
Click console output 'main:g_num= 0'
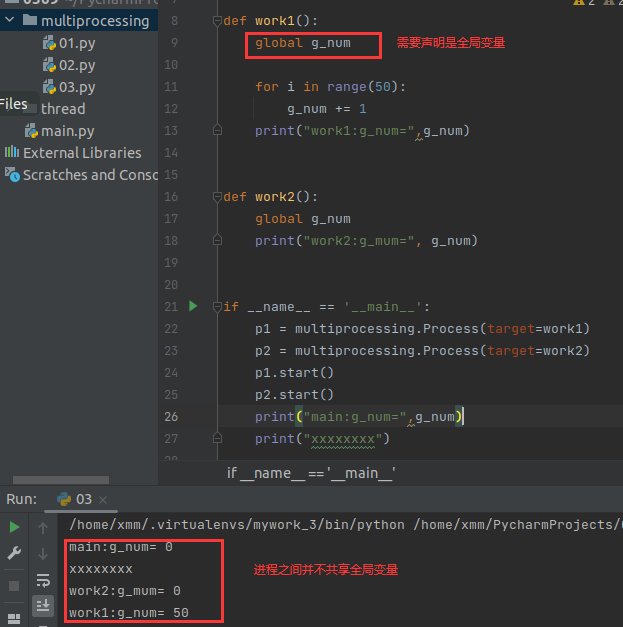coord(121,547)
